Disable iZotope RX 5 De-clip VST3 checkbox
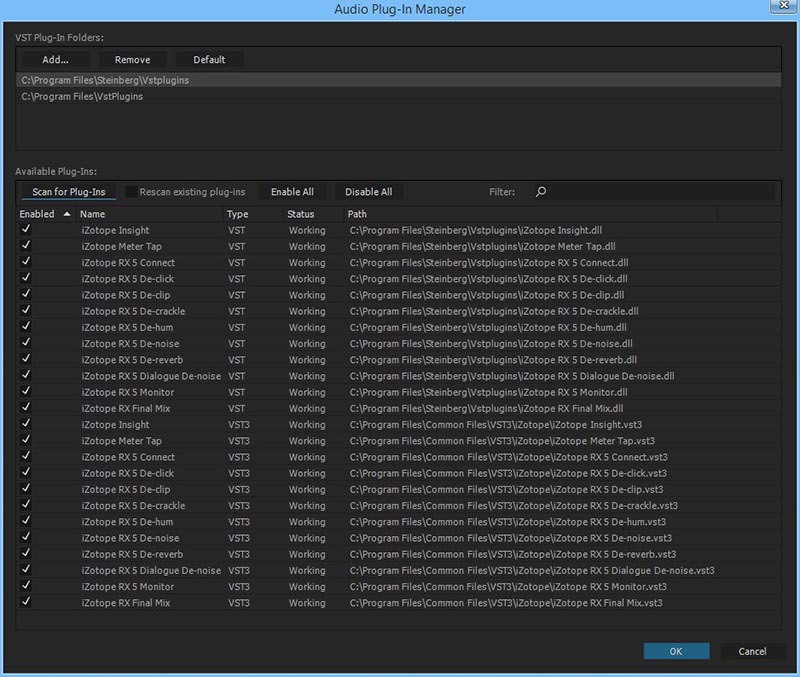Viewport: 800px width, 677px height. [x=26, y=489]
